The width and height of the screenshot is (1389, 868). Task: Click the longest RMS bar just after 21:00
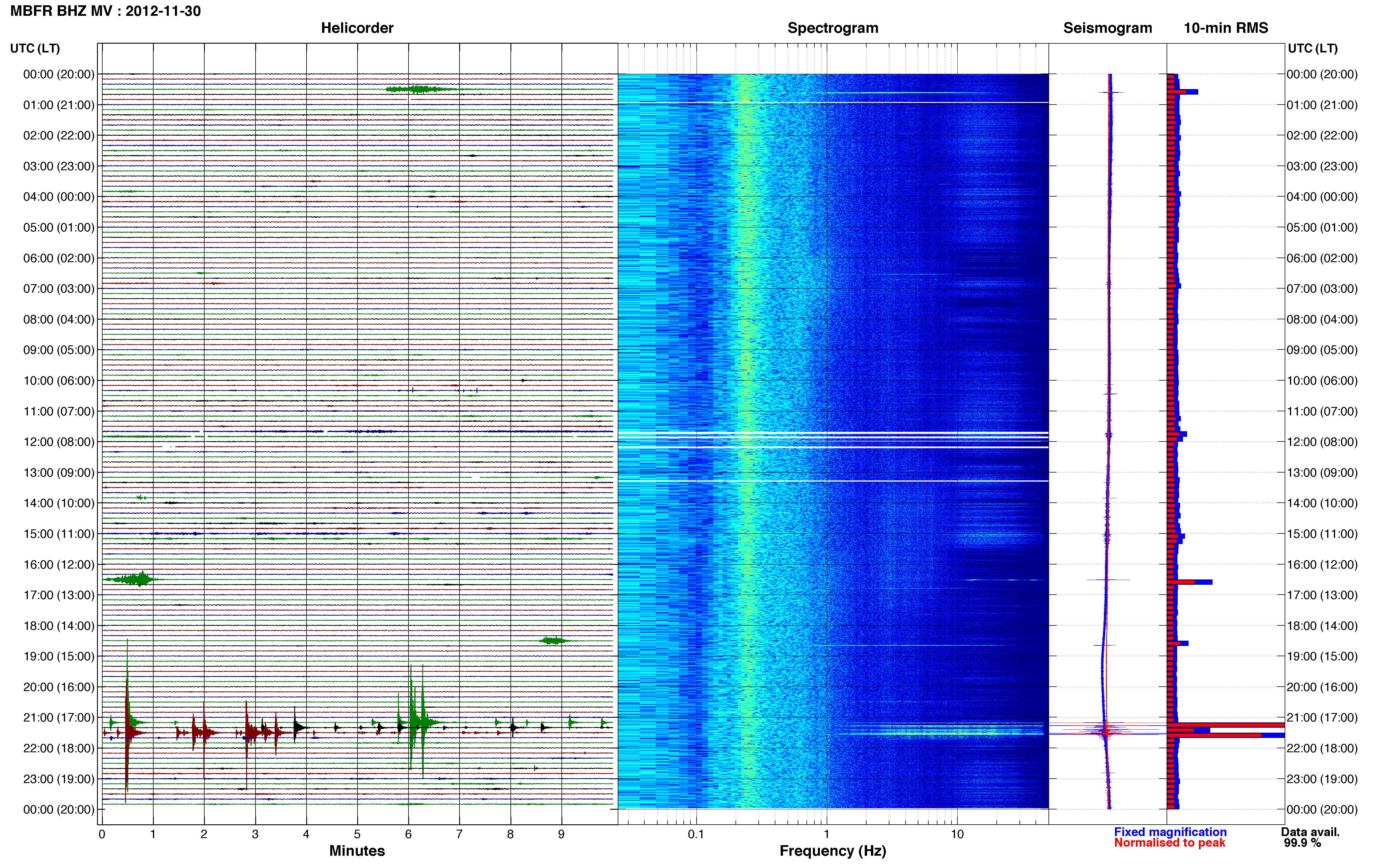click(1226, 725)
